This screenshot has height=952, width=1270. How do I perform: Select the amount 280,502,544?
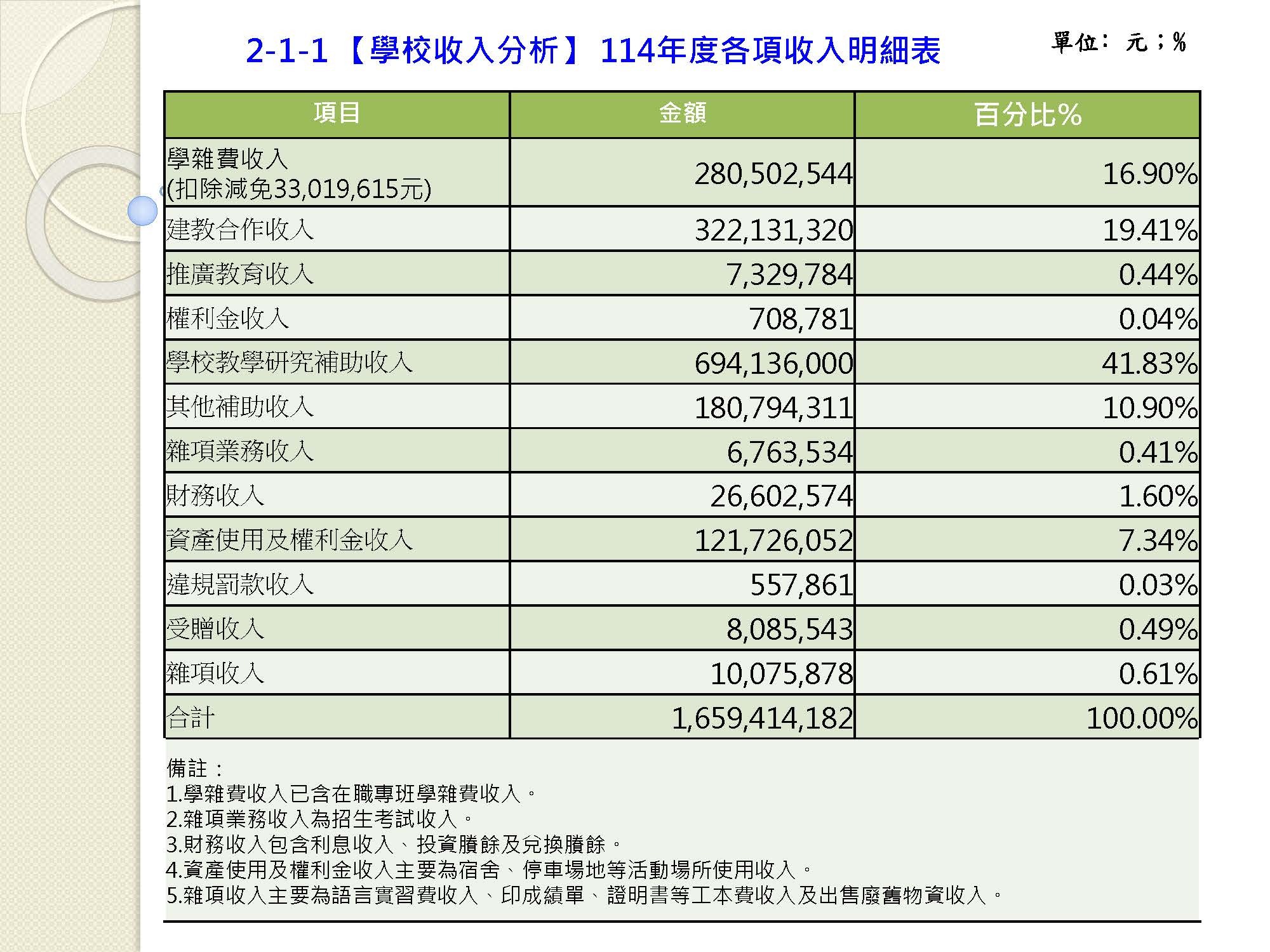pyautogui.click(x=773, y=174)
